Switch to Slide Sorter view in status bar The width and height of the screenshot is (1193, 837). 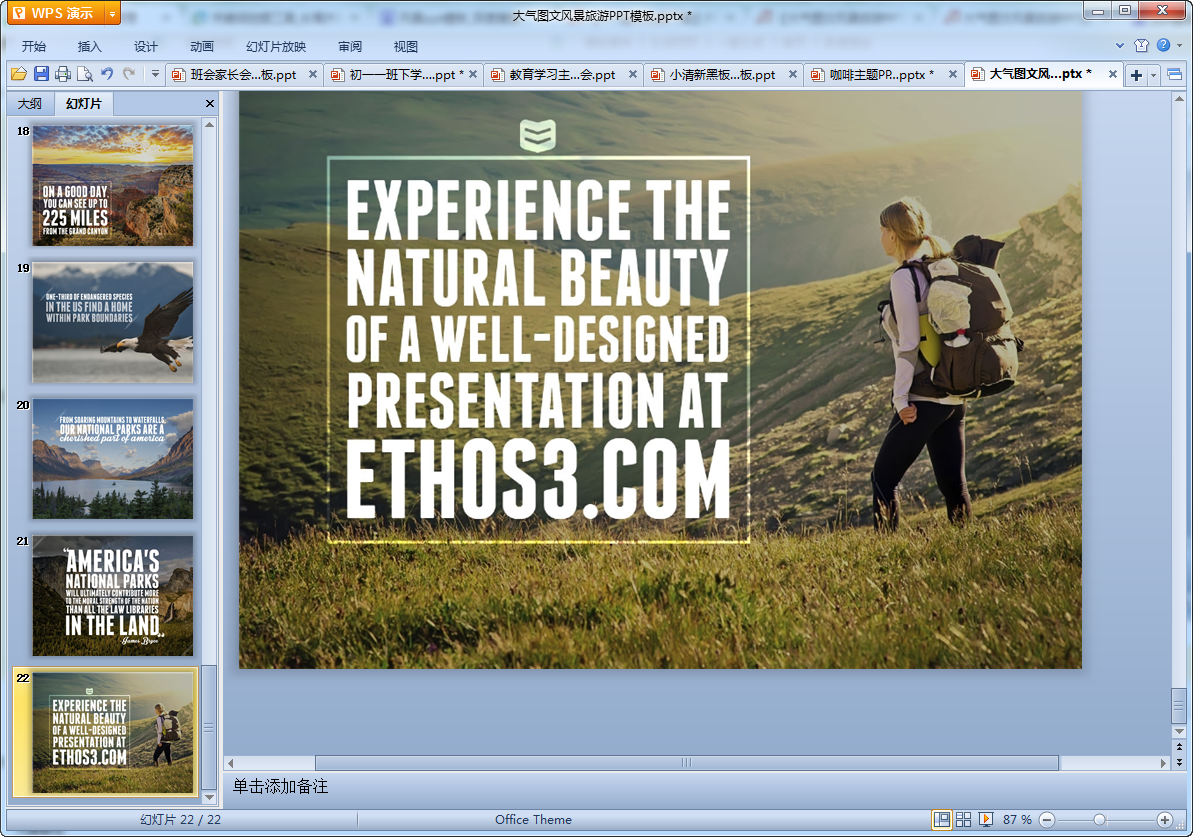[x=963, y=819]
